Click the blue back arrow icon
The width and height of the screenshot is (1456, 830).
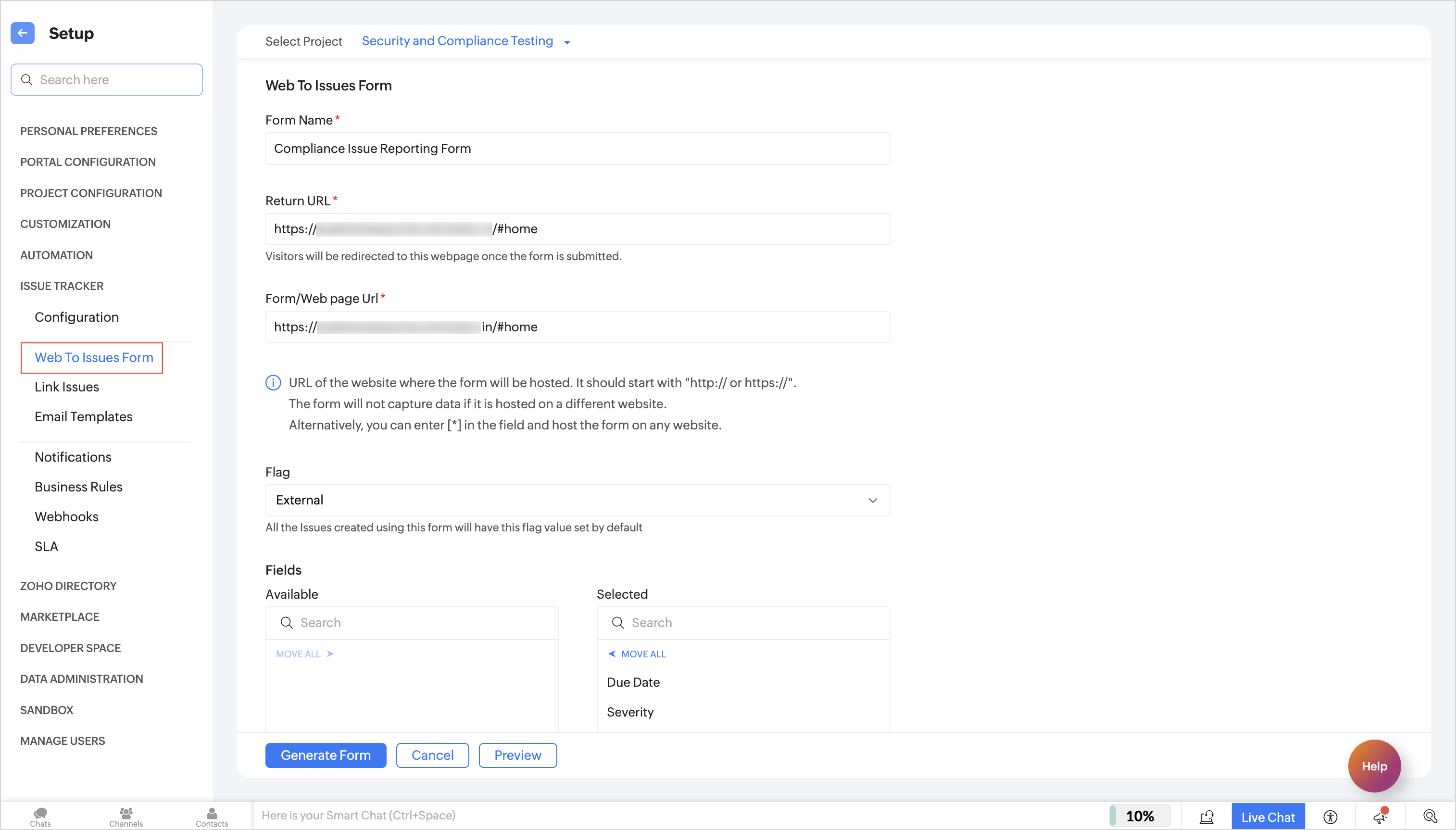point(22,33)
